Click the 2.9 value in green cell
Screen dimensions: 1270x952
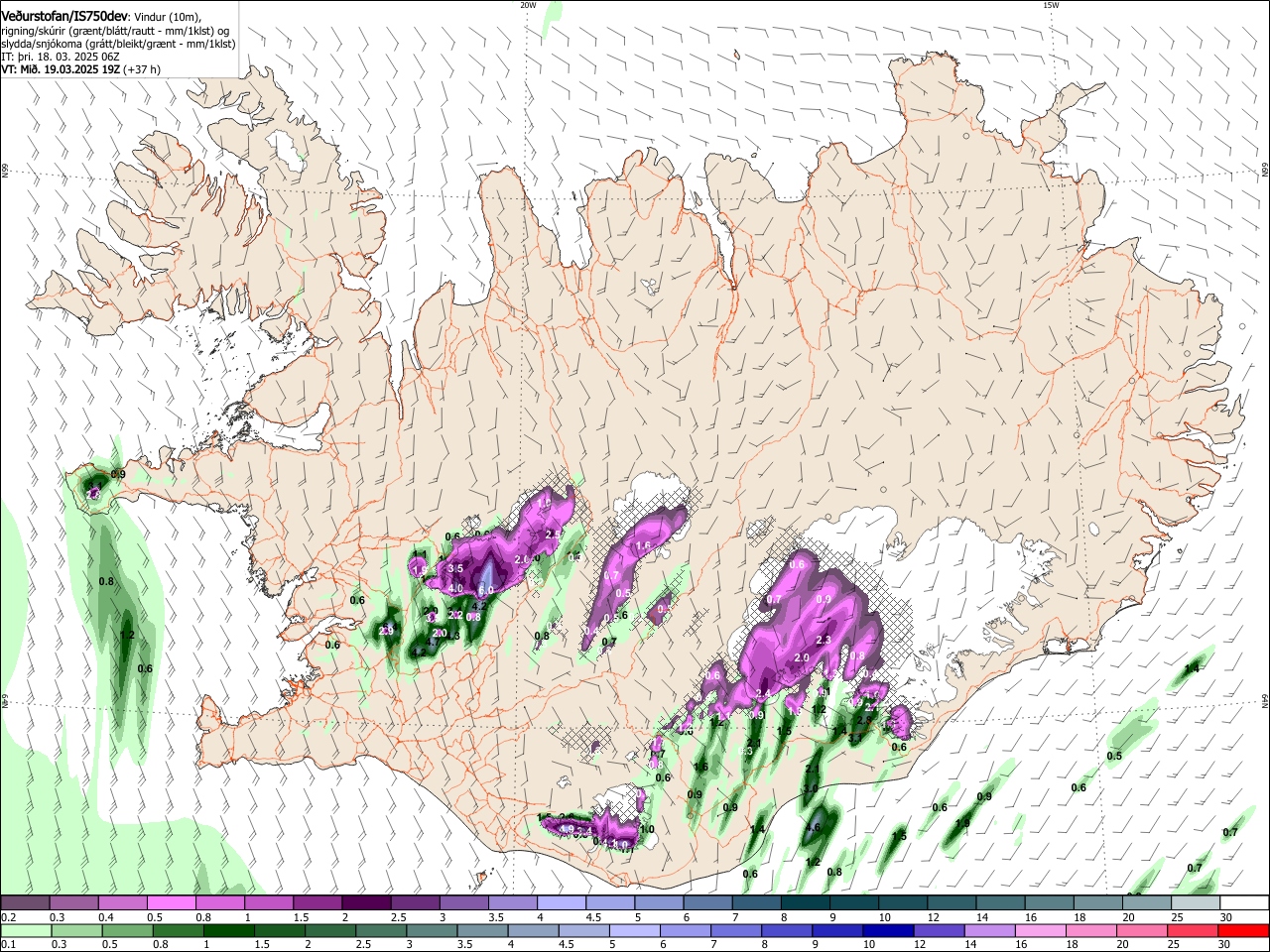click(x=387, y=631)
